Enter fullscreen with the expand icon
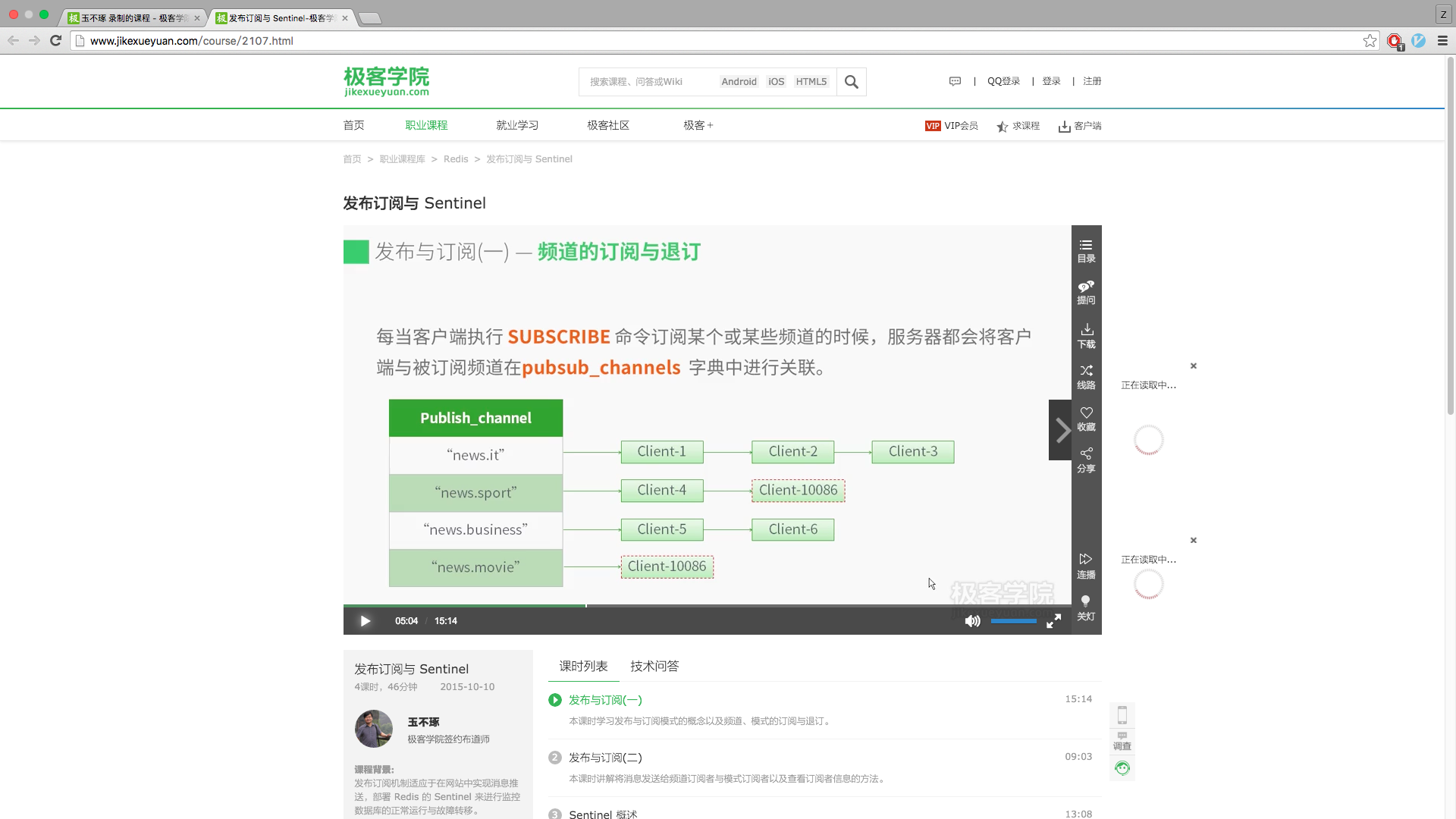 tap(1053, 621)
